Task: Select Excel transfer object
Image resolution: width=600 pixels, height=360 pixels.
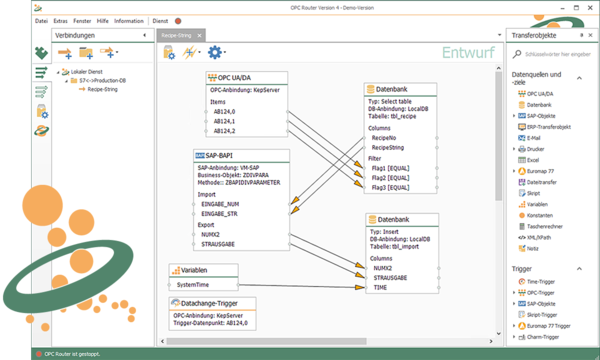Action: (x=528, y=160)
